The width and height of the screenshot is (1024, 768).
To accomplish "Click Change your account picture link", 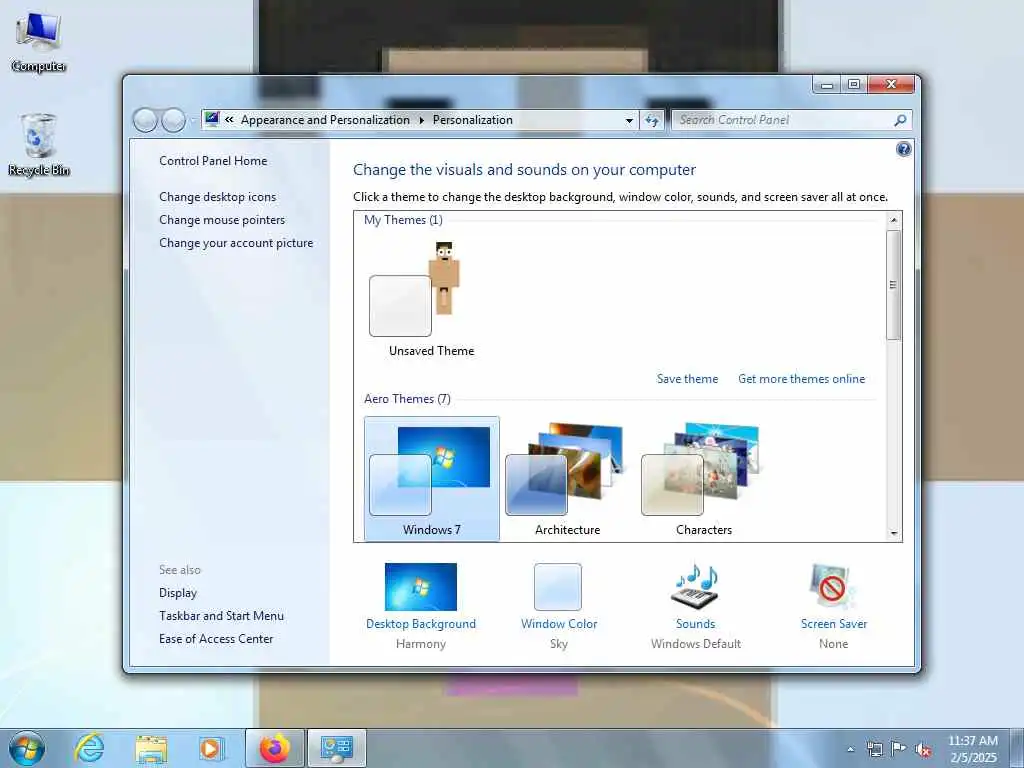I will pyautogui.click(x=236, y=243).
